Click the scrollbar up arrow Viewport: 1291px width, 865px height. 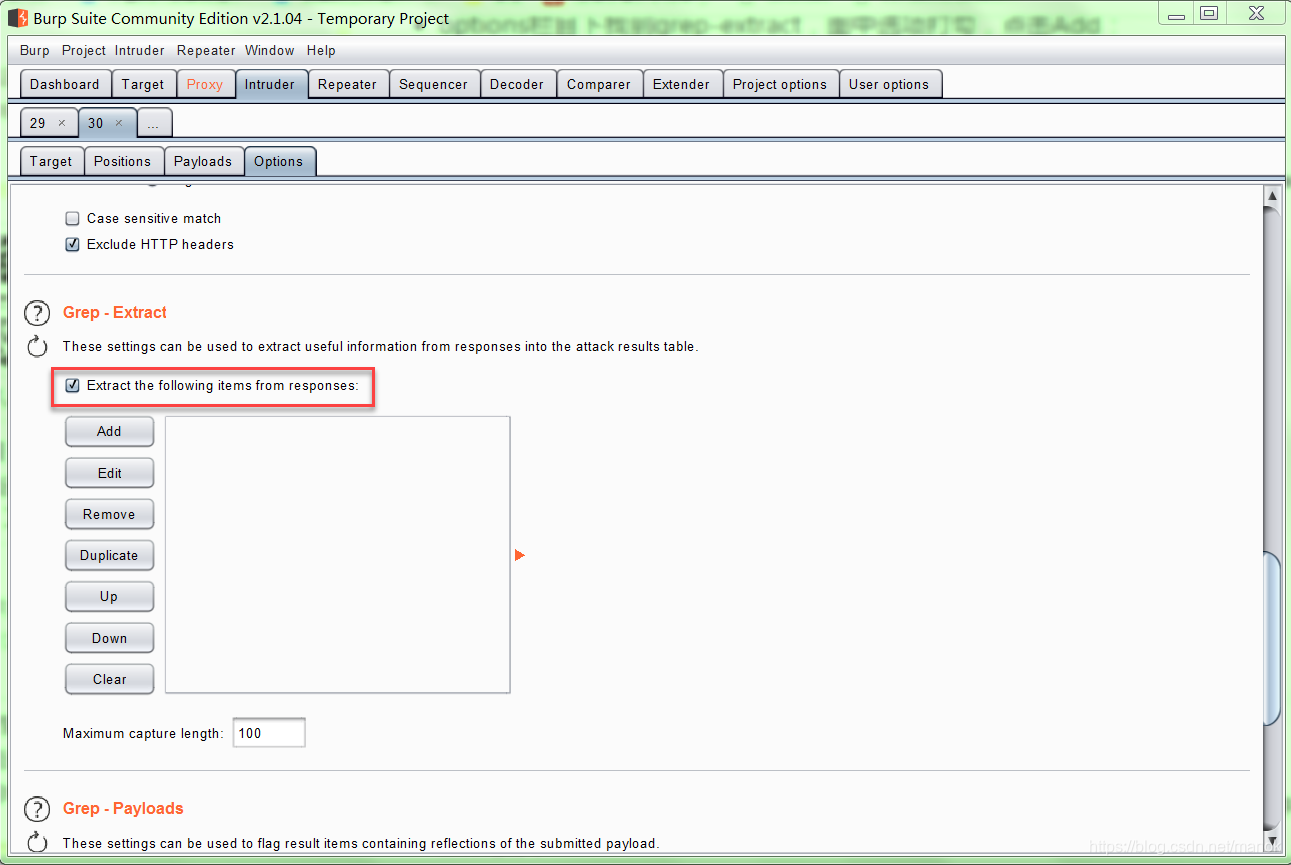click(1272, 196)
